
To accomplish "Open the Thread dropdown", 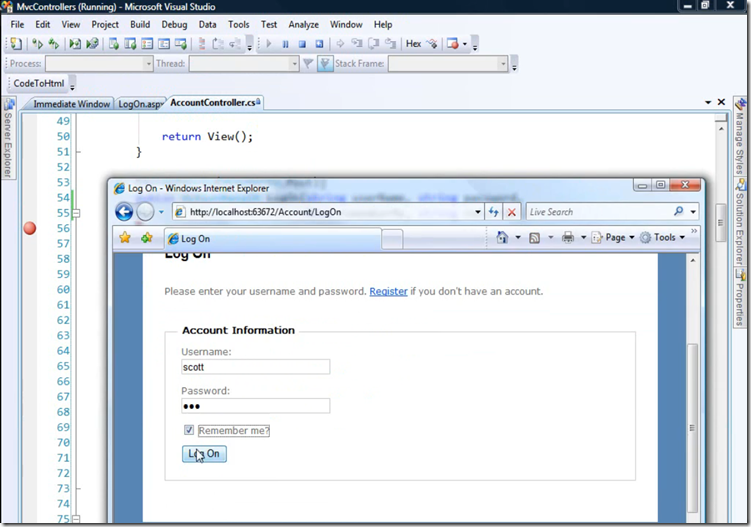I will pos(294,63).
